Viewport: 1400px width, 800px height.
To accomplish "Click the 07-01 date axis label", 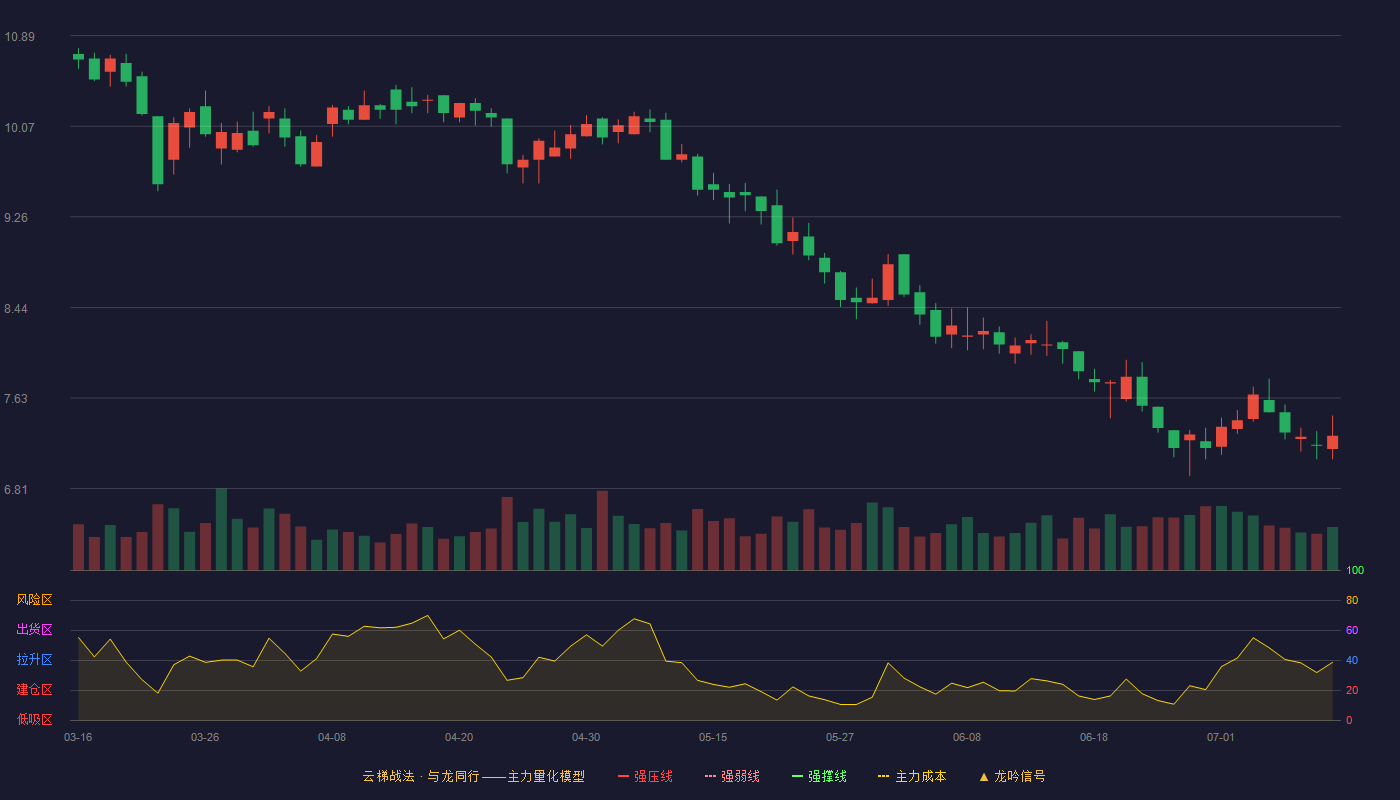I will (1221, 737).
